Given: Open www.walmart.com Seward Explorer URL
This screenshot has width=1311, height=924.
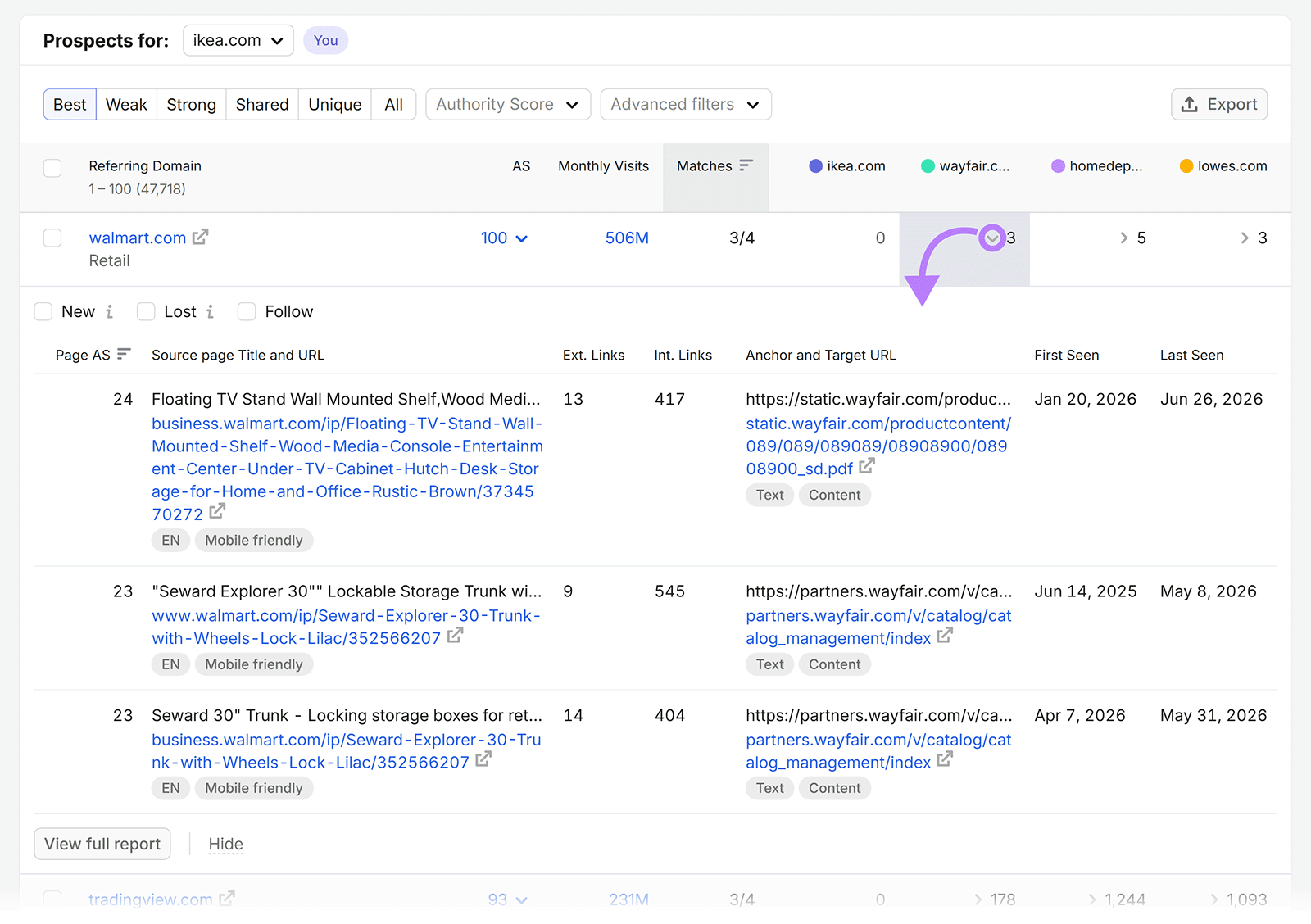Looking at the screenshot, I should 346,627.
